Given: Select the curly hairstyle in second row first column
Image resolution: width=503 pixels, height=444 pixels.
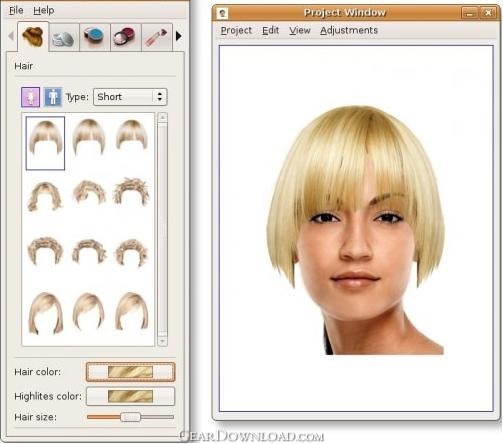Looking at the screenshot, I should tap(45, 196).
